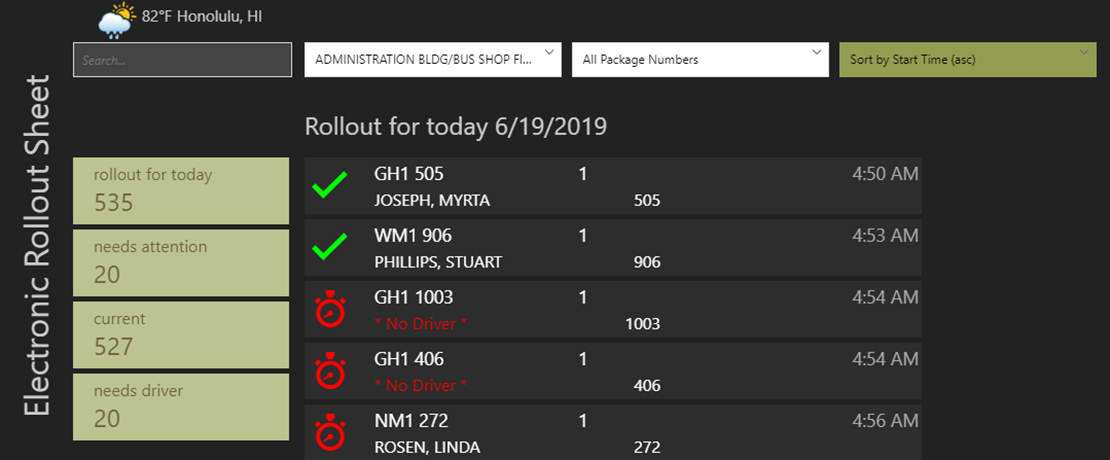Viewport: 1110px width, 460px height.
Task: Expand the All Package Numbers dropdown
Action: [x=700, y=59]
